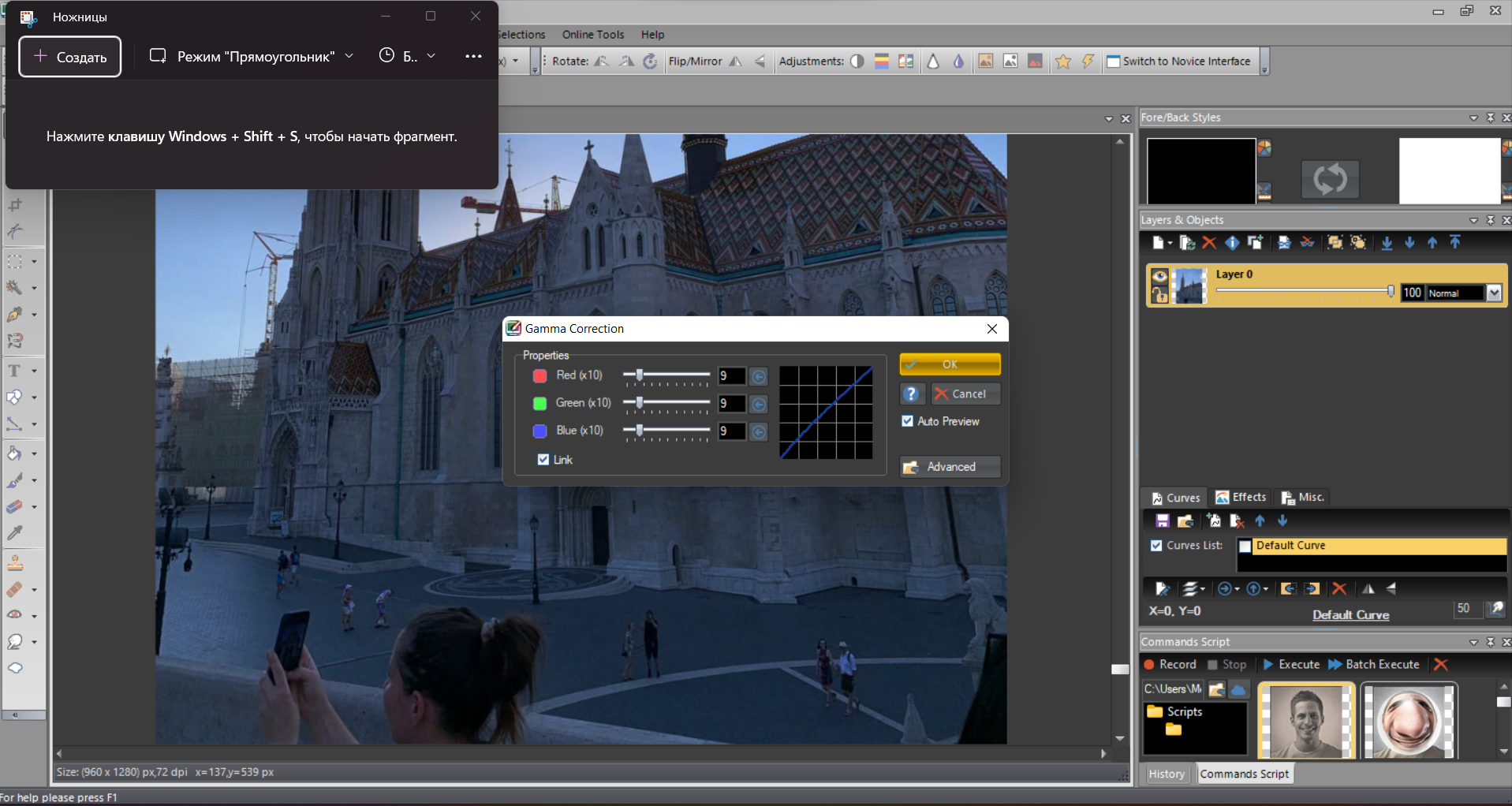Image resolution: width=1512 pixels, height=806 pixels.
Task: Open layer properties blue info icon
Action: (x=1232, y=243)
